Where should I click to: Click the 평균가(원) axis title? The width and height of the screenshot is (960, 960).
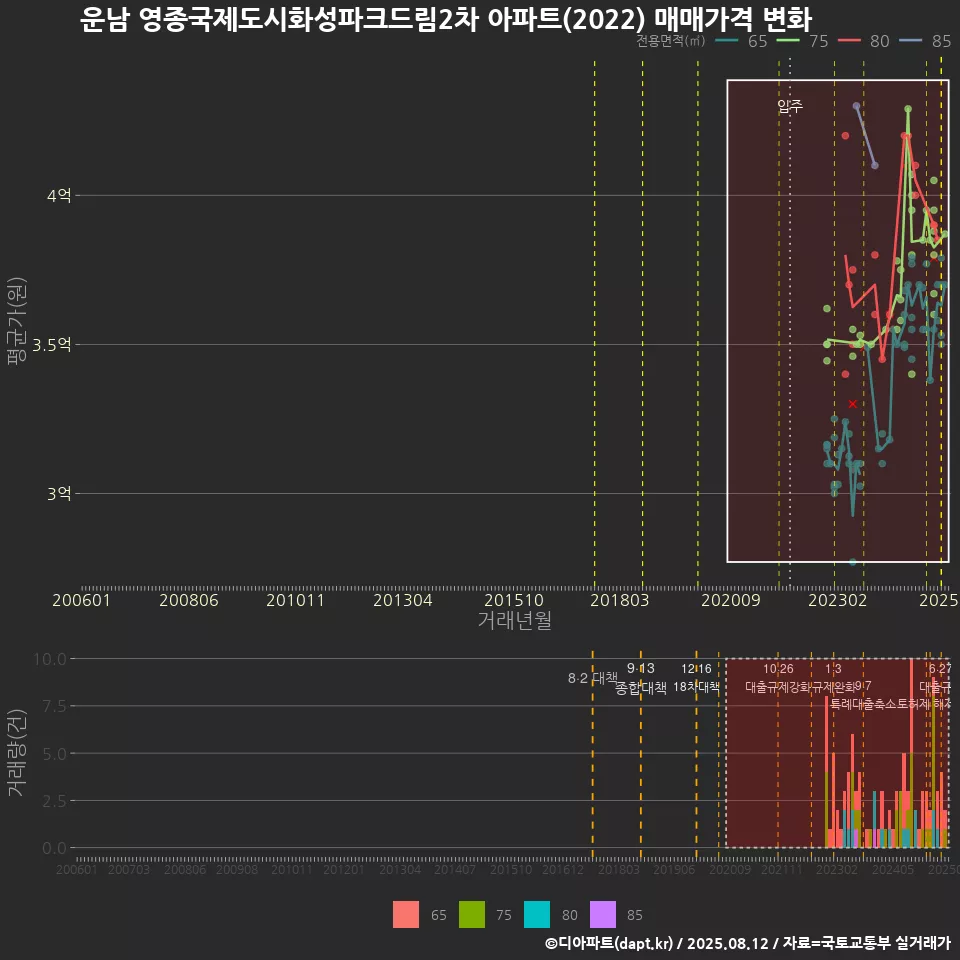16,321
